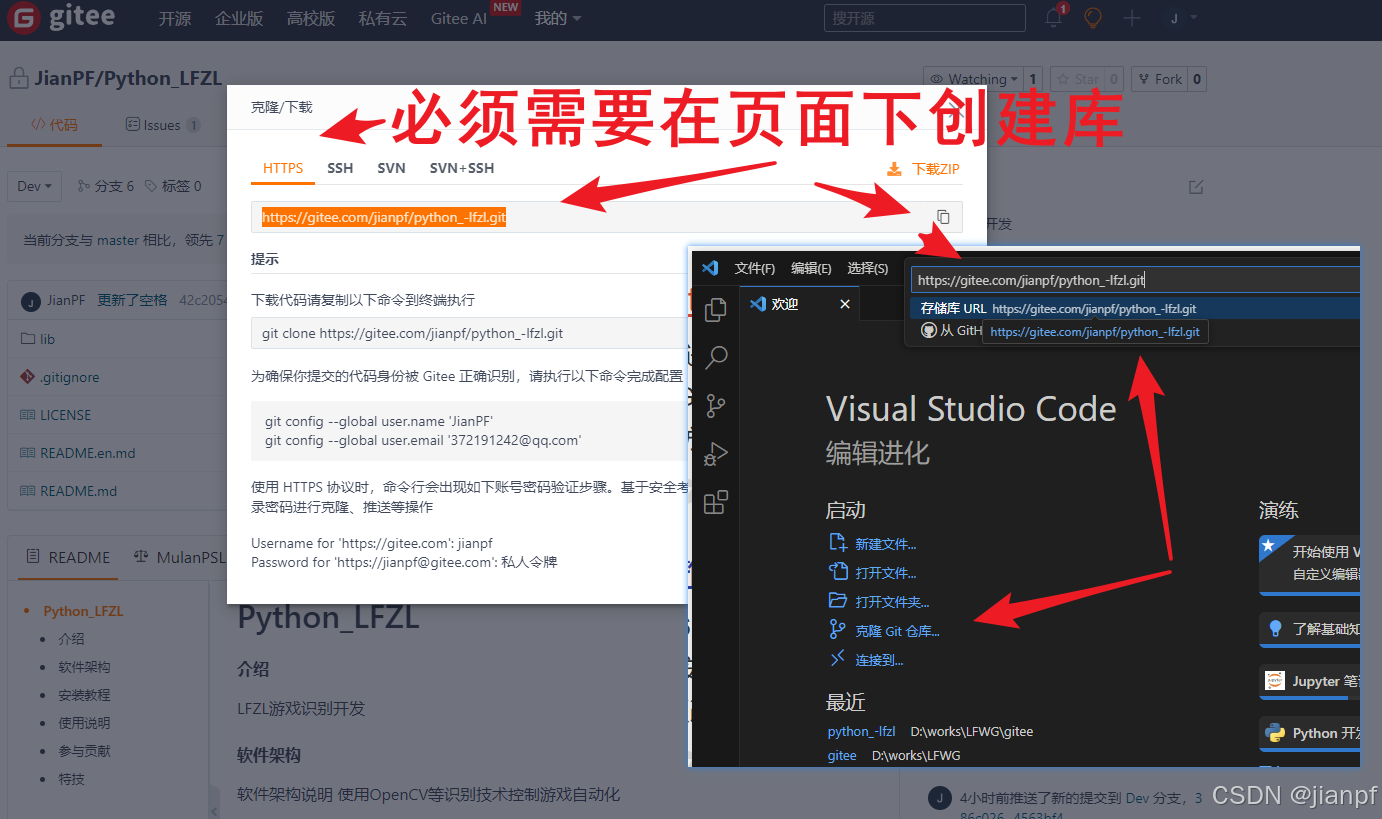Open VS Code Source Control icon
The image size is (1382, 819).
pyautogui.click(x=716, y=405)
